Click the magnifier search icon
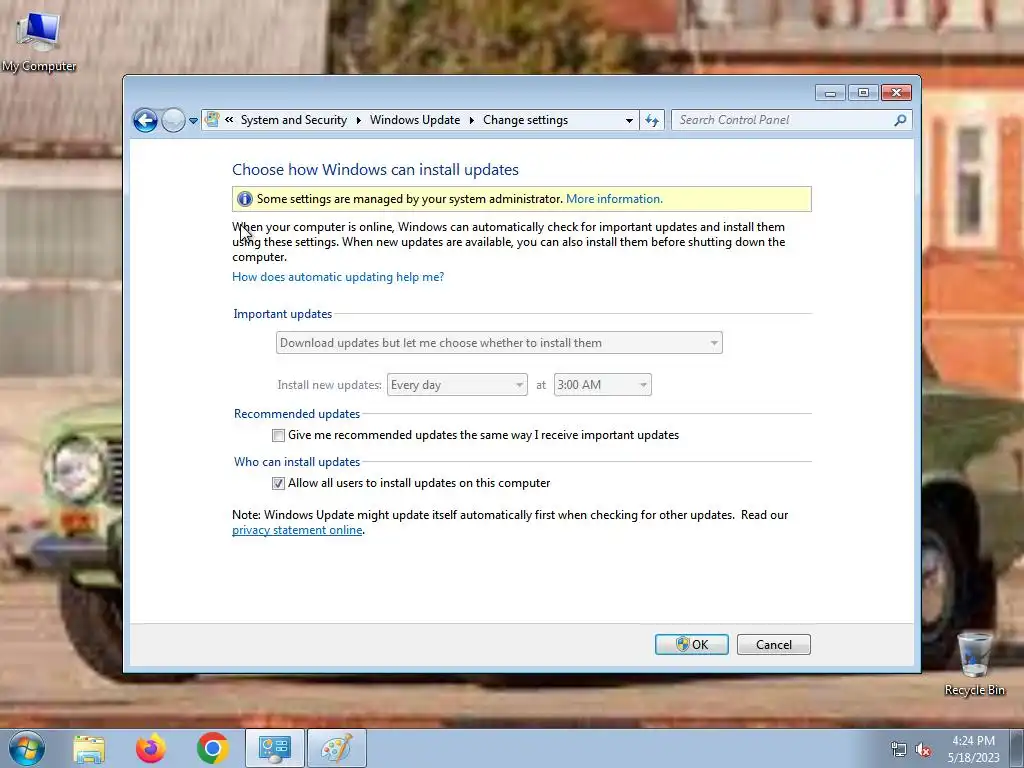Image resolution: width=1024 pixels, height=768 pixels. (x=901, y=120)
